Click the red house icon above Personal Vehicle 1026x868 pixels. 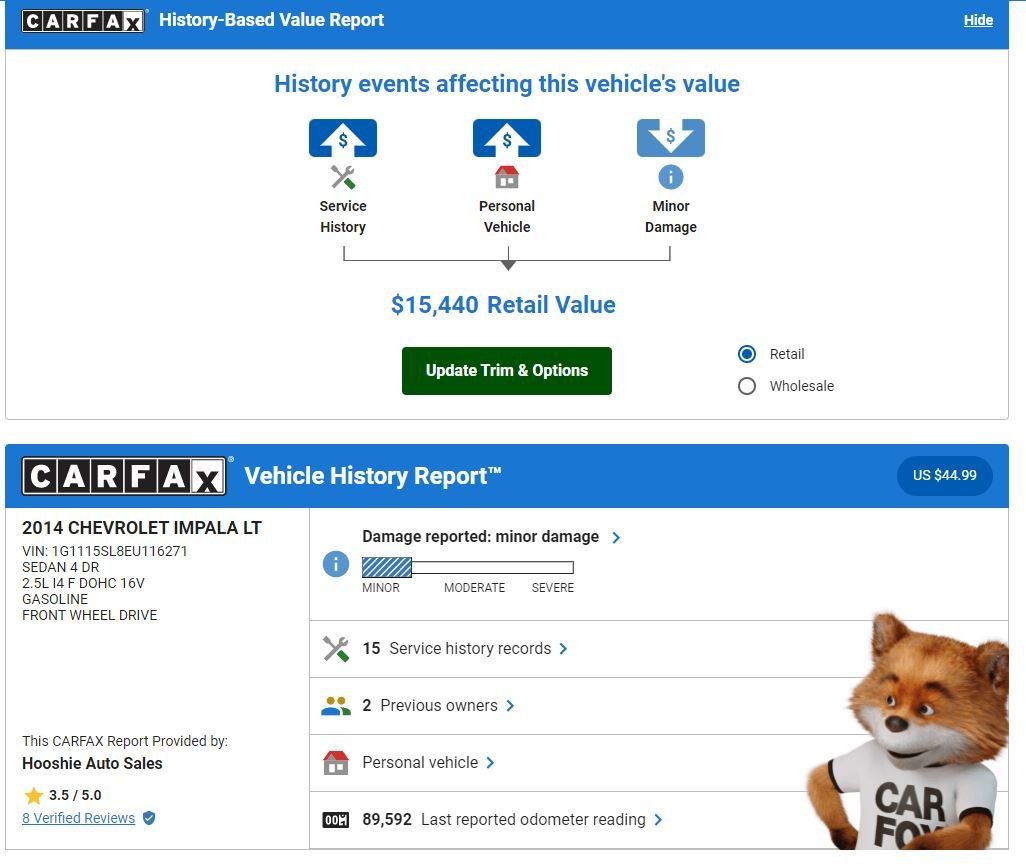coord(506,177)
